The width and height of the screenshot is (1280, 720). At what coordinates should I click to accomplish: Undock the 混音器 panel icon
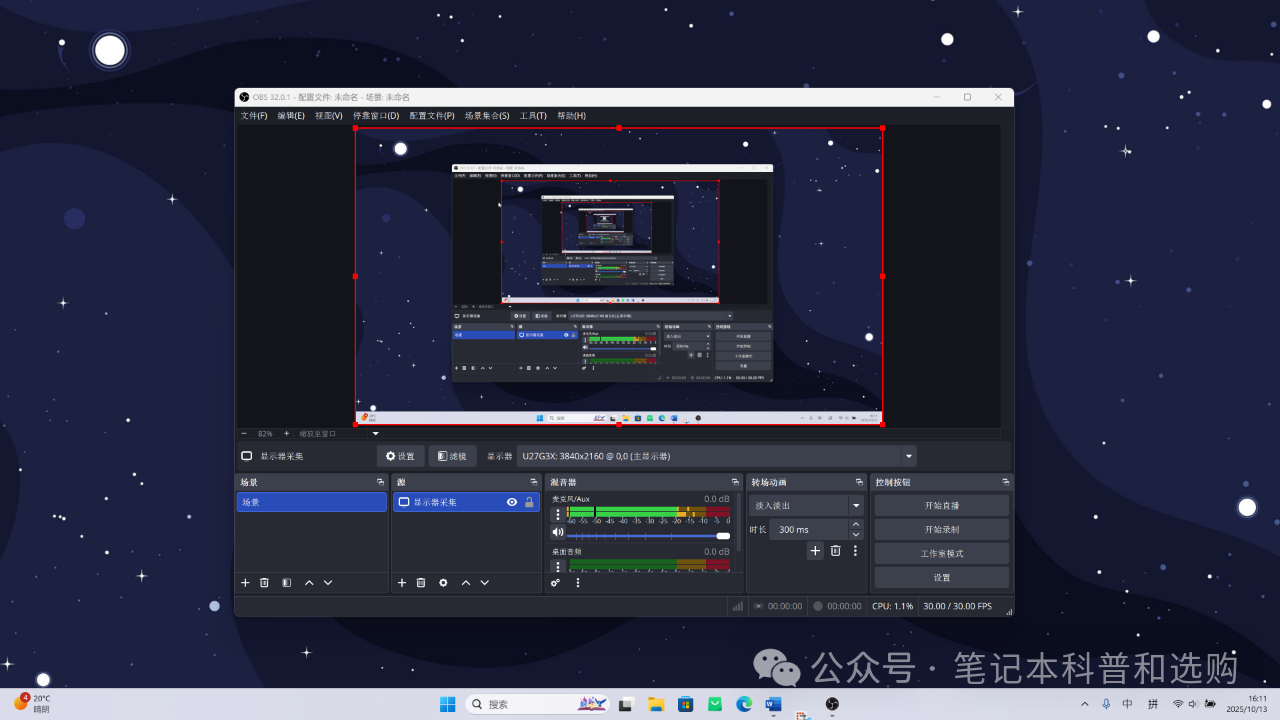point(734,482)
